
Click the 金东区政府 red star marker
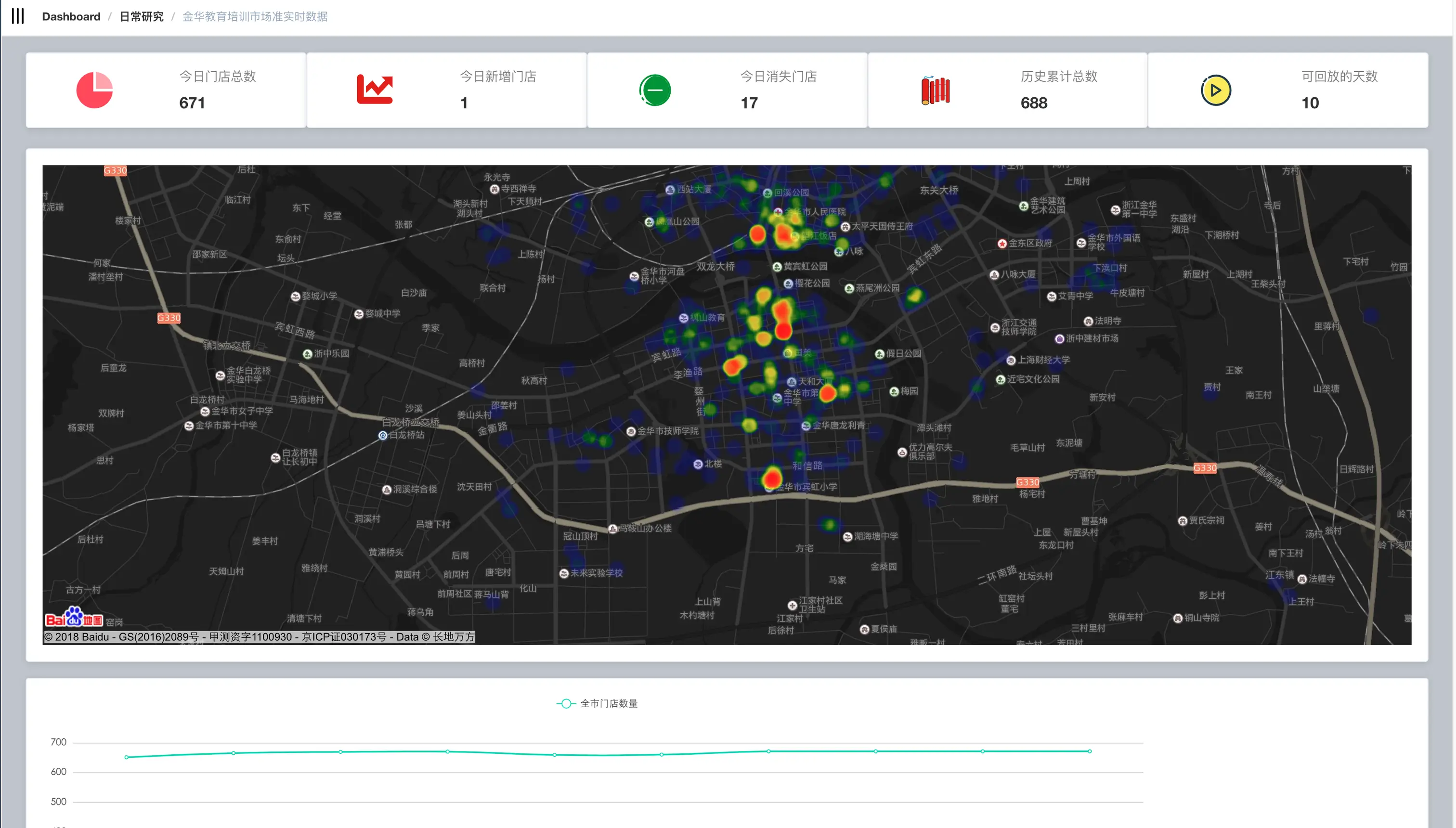tap(1002, 244)
